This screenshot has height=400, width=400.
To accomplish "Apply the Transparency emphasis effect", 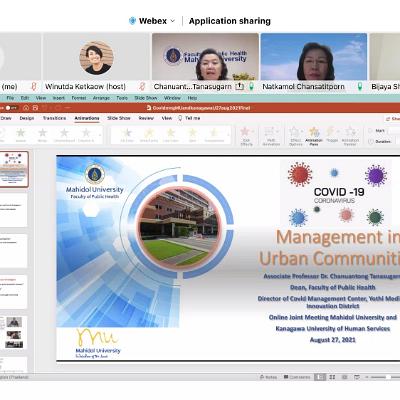I will [x=214, y=135].
